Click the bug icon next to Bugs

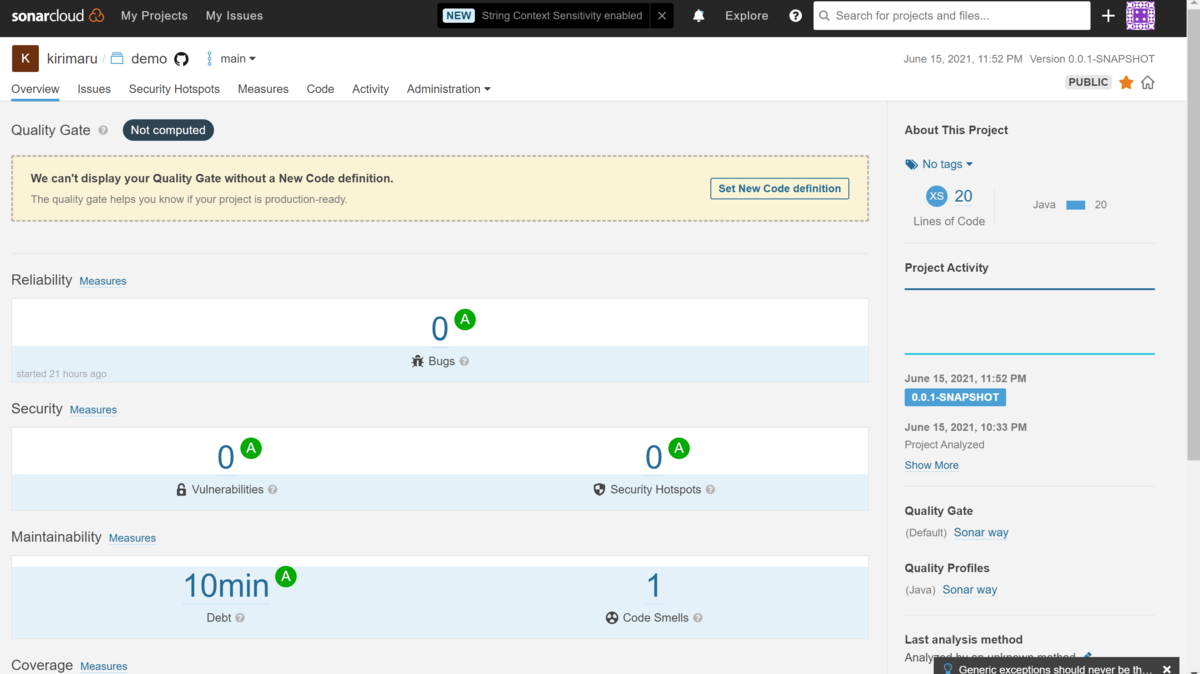point(418,361)
